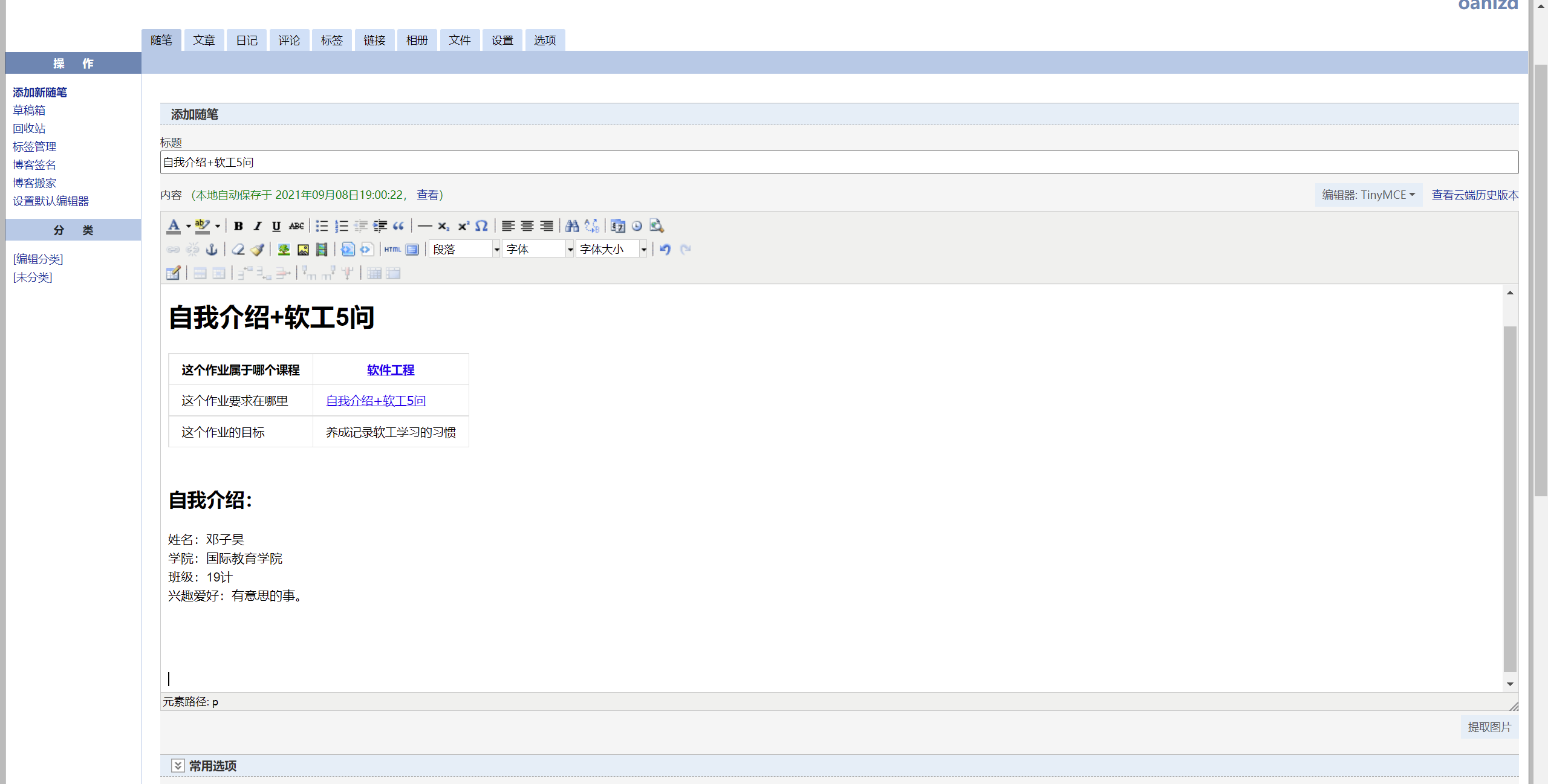Image resolution: width=1548 pixels, height=784 pixels.
Task: Open the 相册 tab
Action: coord(417,40)
